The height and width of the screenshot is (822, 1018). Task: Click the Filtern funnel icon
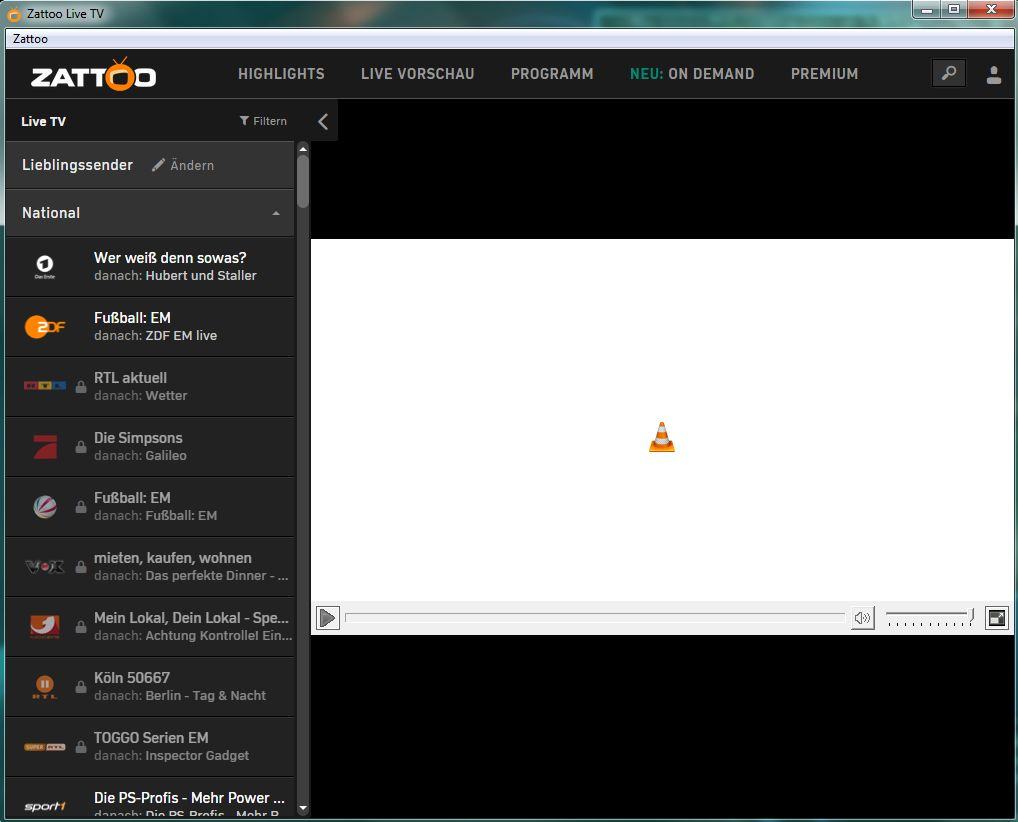coord(244,121)
